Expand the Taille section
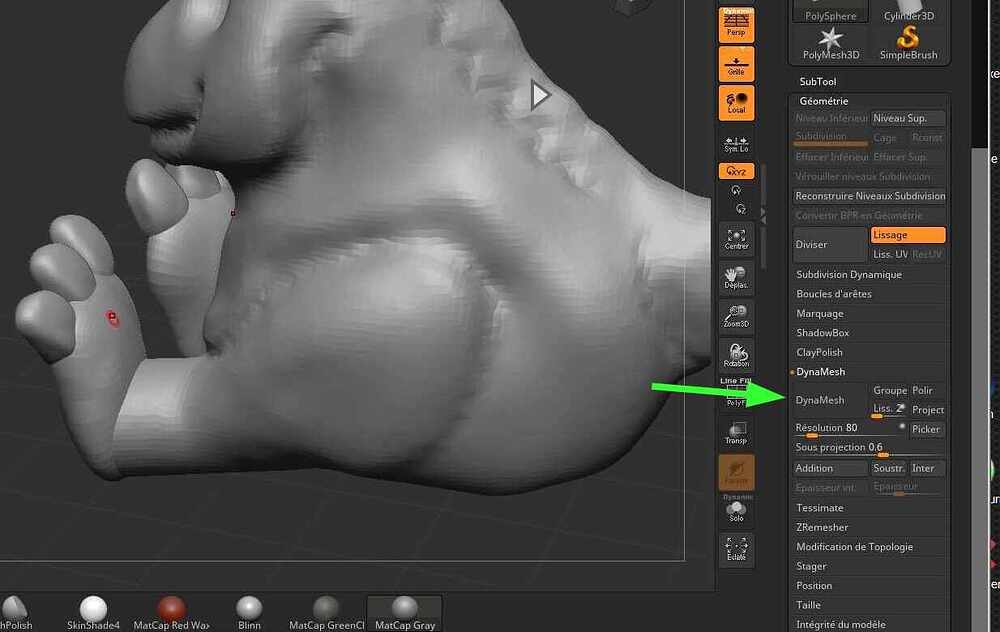 [808, 605]
